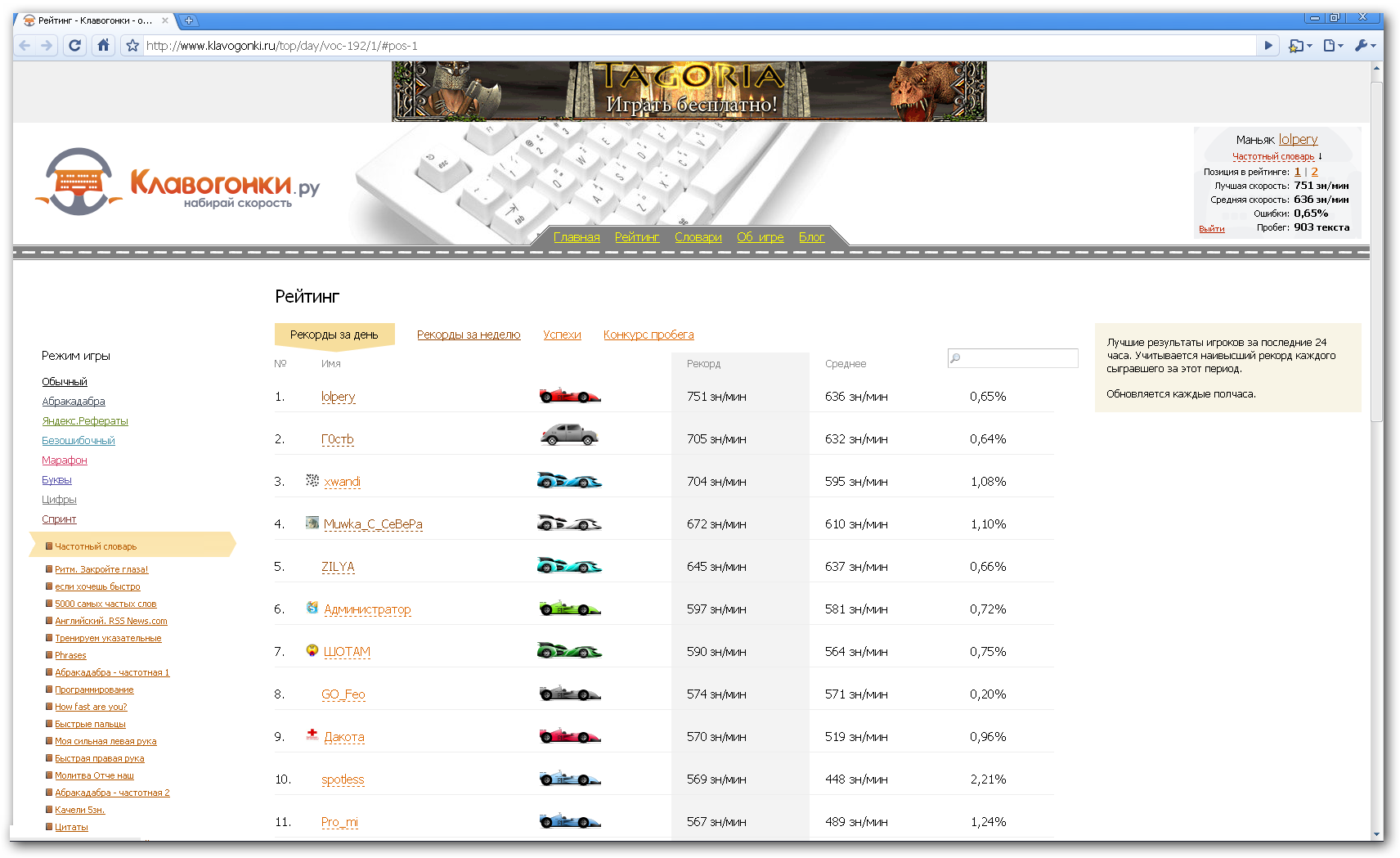Open the Конкурс пробега tab
Viewport: 1400px width, 858px height.
648,335
